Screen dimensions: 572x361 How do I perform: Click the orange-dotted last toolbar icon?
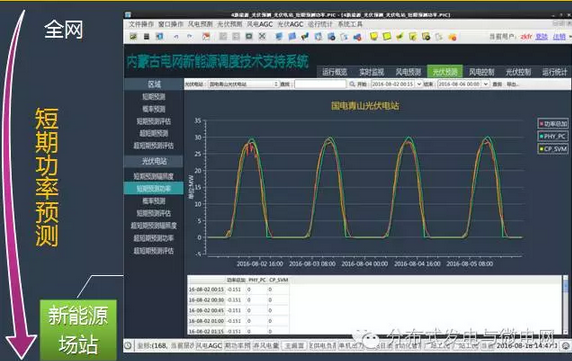452,36
